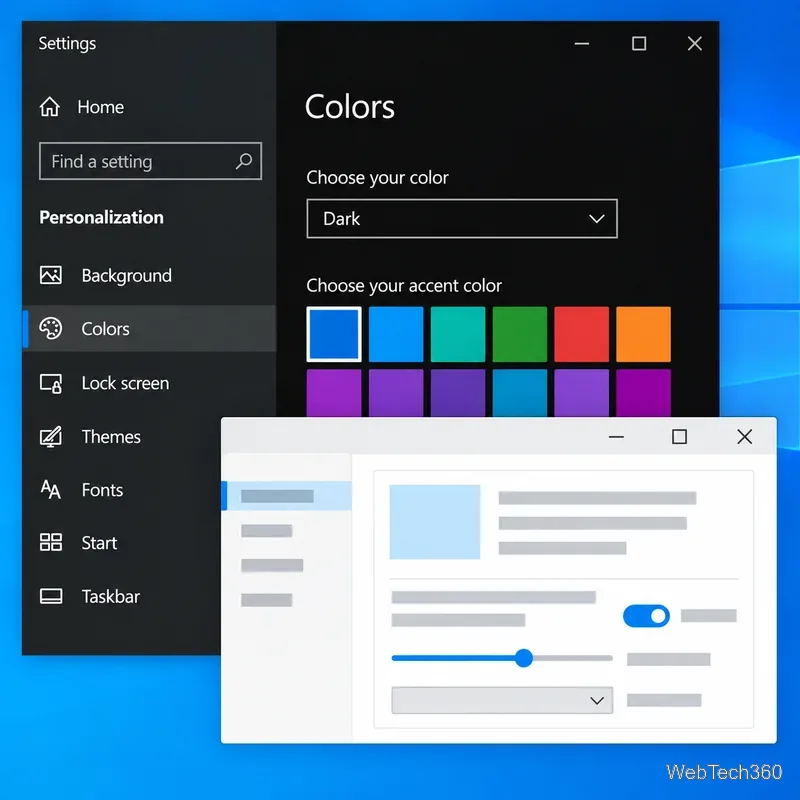Open the Dark color mode dropdown

[462, 218]
